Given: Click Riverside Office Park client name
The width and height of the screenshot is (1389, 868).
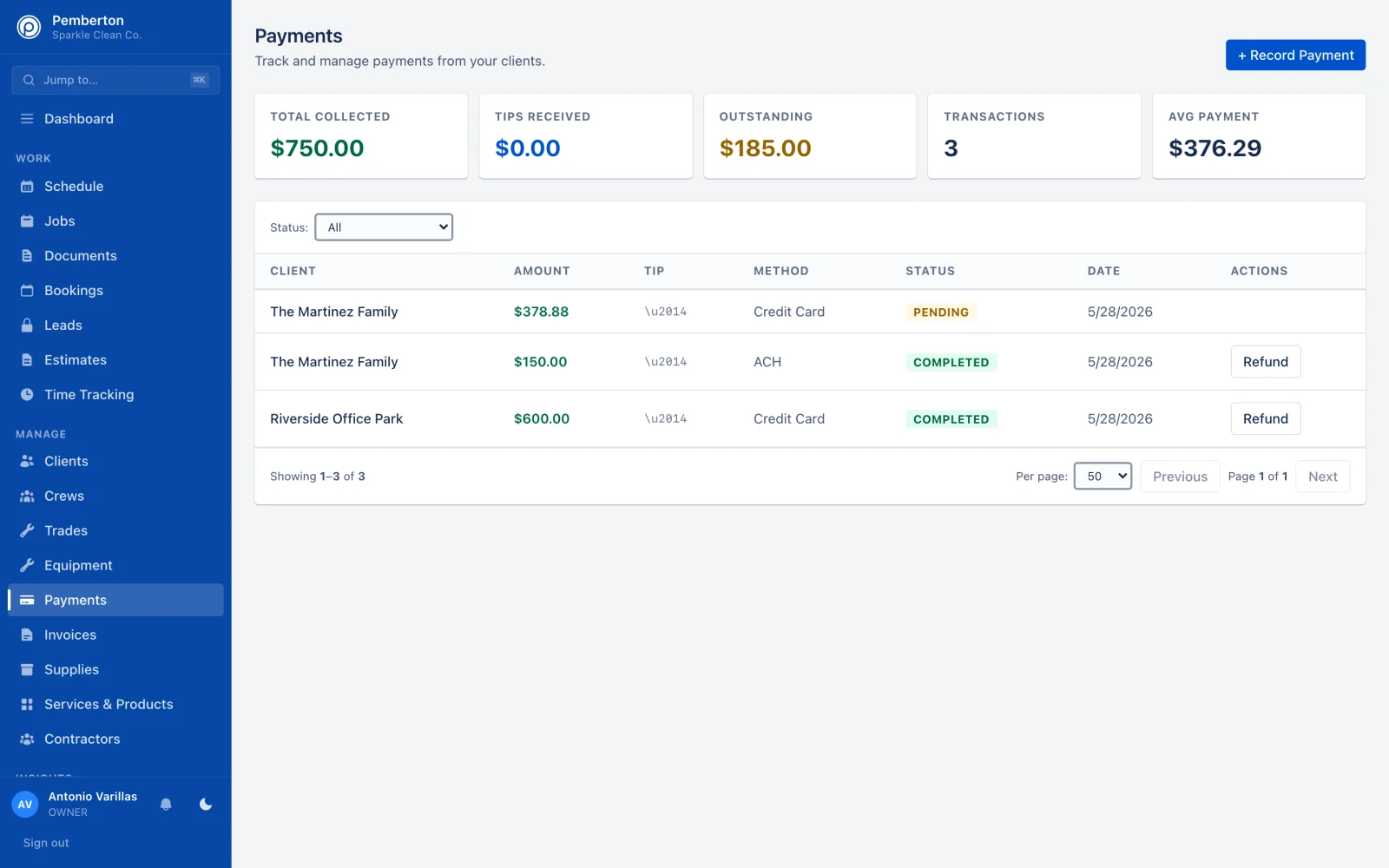Looking at the screenshot, I should [x=337, y=419].
